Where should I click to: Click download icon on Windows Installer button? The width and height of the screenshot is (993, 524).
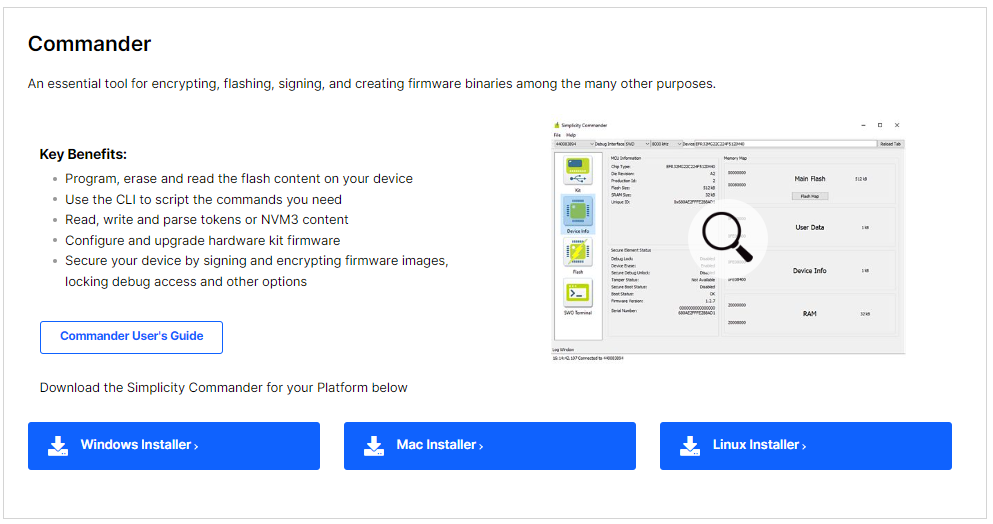click(x=58, y=446)
